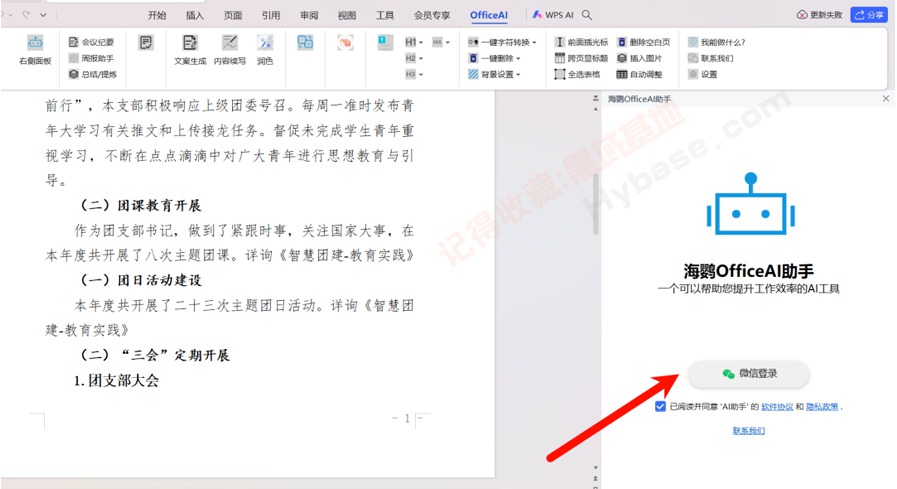
Task: Apply 润色 polishing tool
Action: pos(265,50)
